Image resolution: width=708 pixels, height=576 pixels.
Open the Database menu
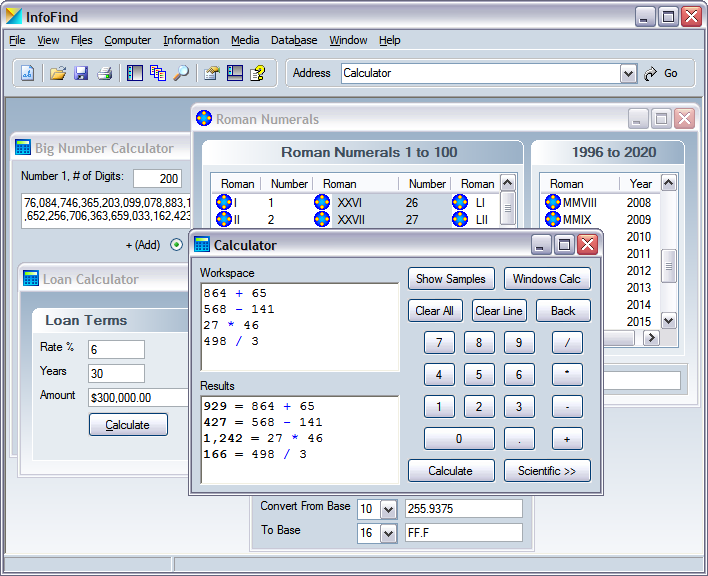294,40
